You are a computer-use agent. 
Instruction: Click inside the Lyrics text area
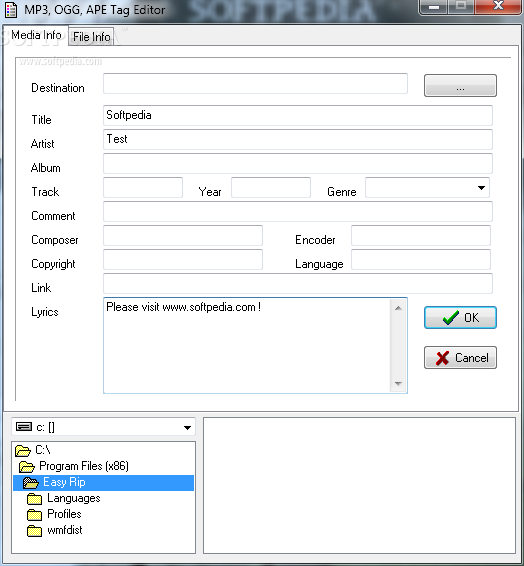tap(246, 345)
